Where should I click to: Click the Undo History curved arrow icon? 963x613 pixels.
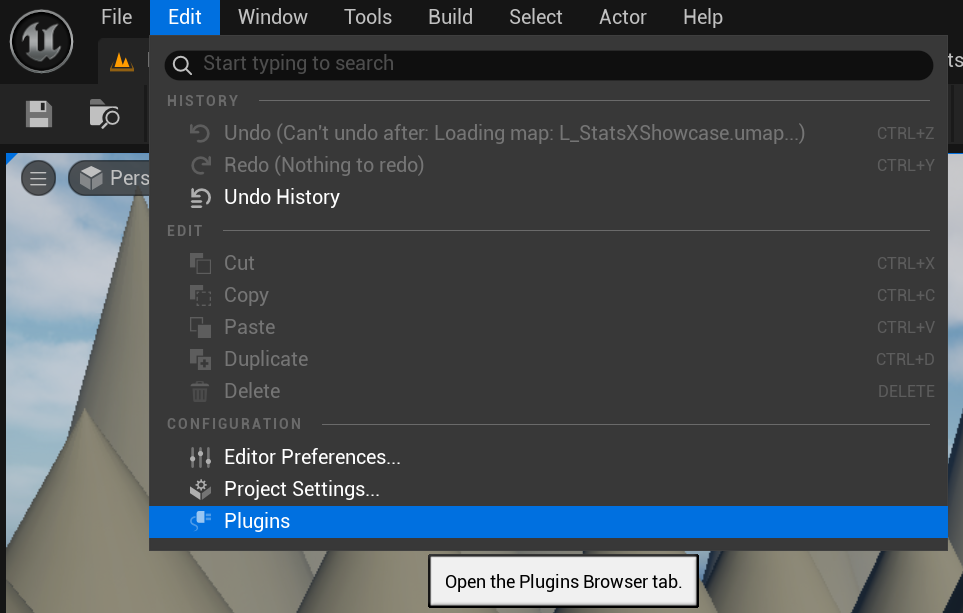[x=199, y=197]
